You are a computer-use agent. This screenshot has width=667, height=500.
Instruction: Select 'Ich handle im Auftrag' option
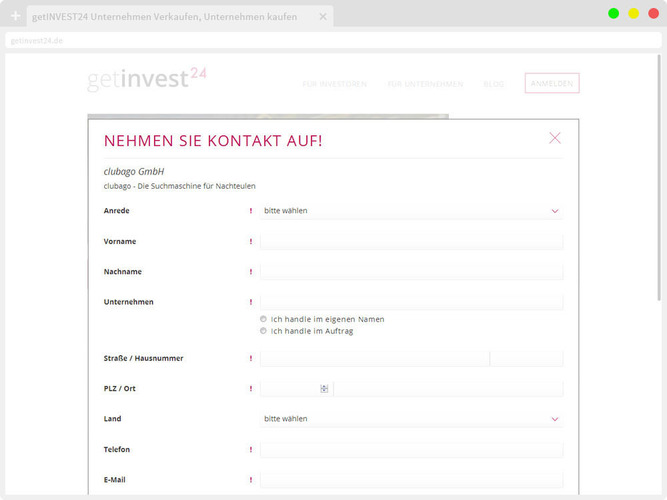click(x=263, y=331)
